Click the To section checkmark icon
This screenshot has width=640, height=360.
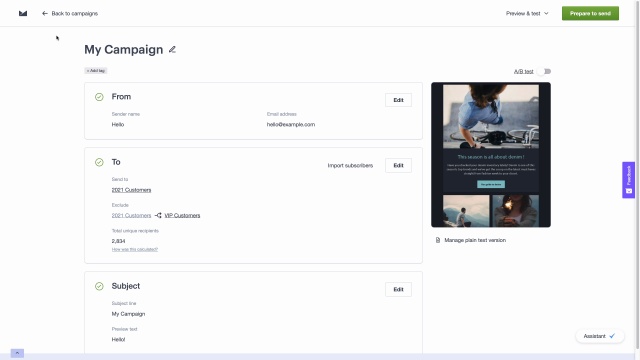tap(99, 162)
